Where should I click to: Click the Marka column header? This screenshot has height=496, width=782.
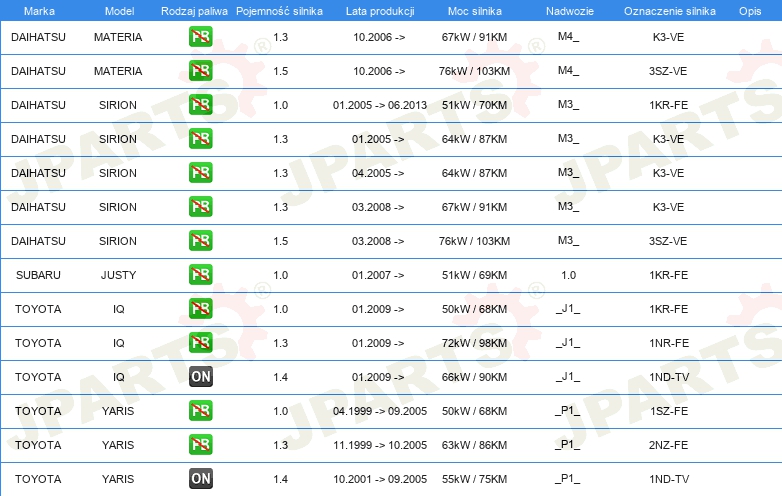[x=39, y=11]
